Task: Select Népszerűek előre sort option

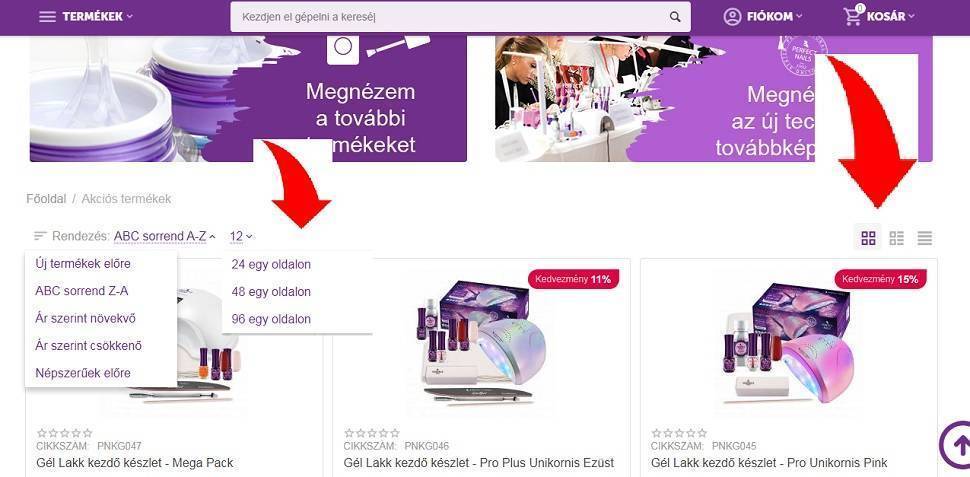Action: pyautogui.click(x=83, y=373)
